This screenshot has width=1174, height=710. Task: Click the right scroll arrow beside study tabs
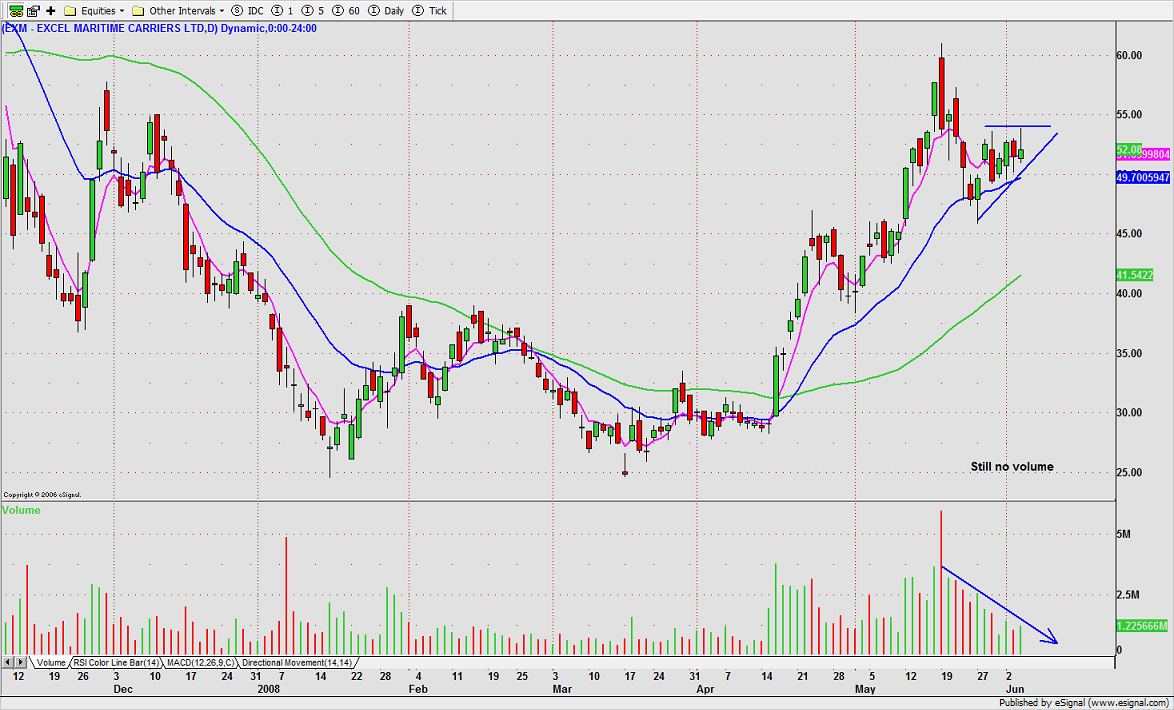tap(22, 663)
